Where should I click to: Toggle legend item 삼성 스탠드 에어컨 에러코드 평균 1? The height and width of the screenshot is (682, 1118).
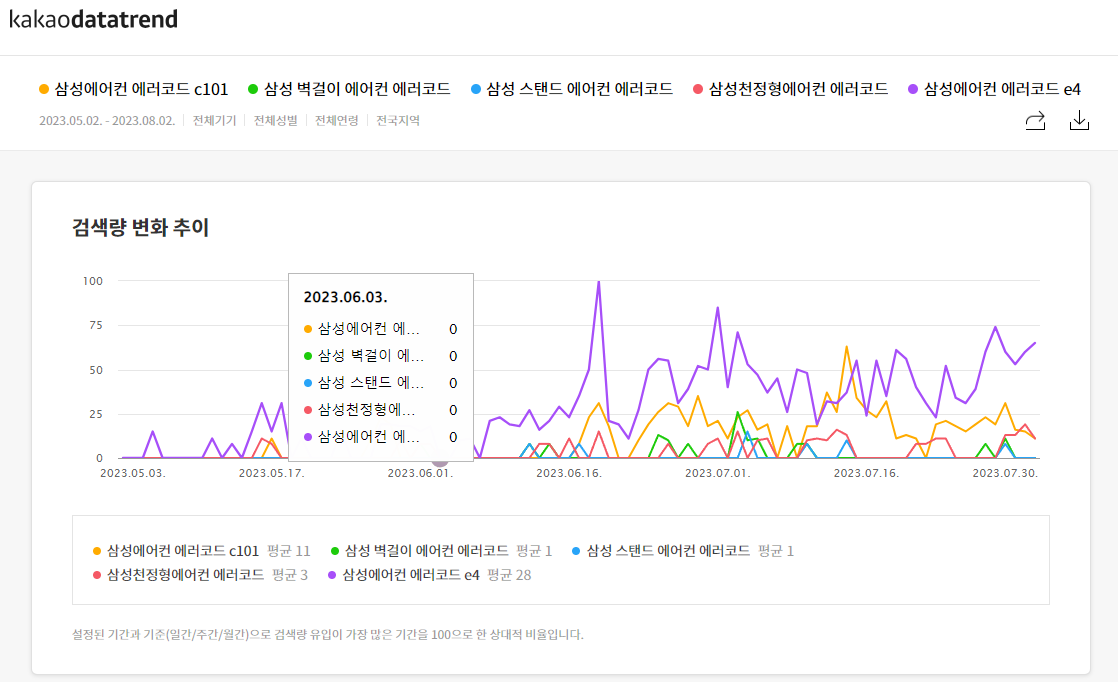tap(683, 551)
